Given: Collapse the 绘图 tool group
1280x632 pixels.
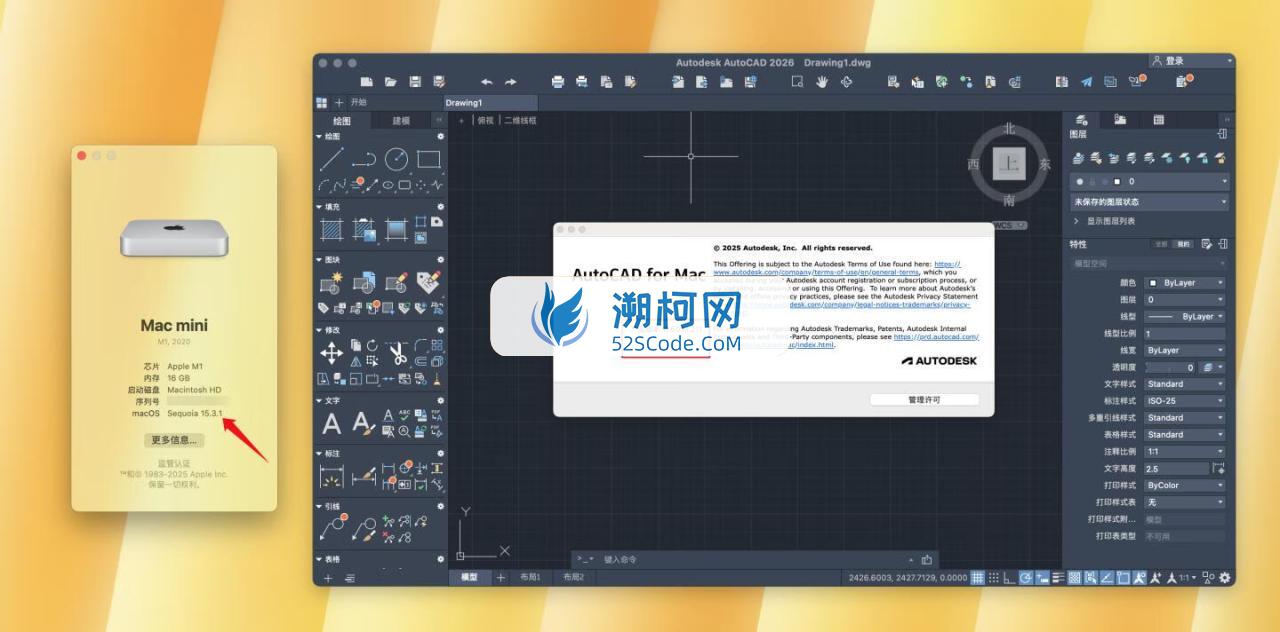Looking at the screenshot, I should coord(320,137).
